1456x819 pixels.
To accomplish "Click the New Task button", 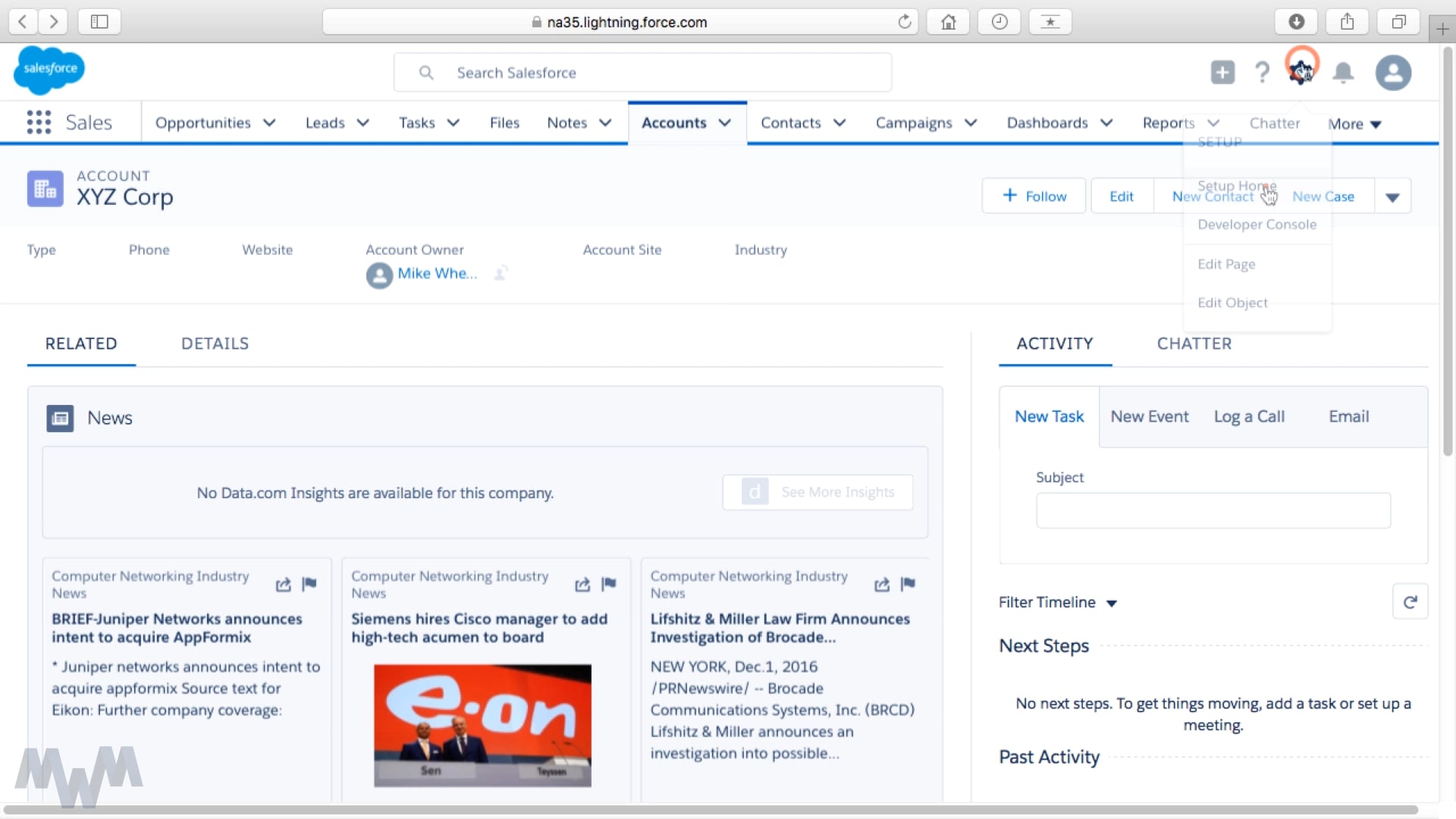I will point(1049,416).
